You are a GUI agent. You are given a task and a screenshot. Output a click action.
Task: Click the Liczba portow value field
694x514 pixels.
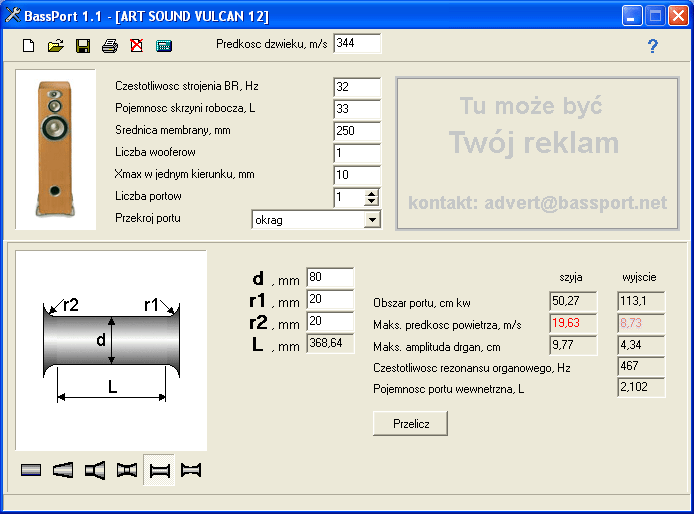click(350, 197)
